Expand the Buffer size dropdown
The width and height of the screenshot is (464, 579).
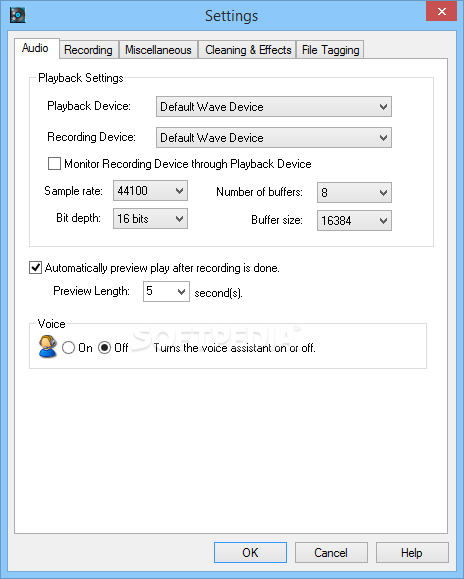(354, 220)
